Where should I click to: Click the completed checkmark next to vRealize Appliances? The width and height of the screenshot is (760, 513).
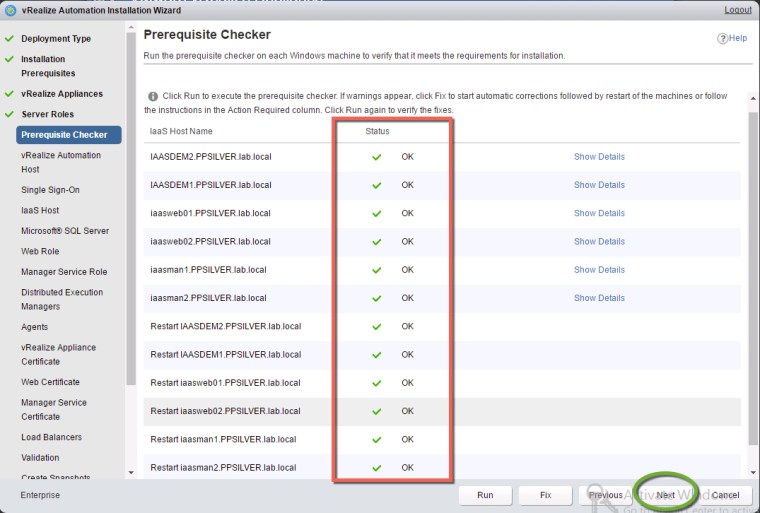[9, 94]
